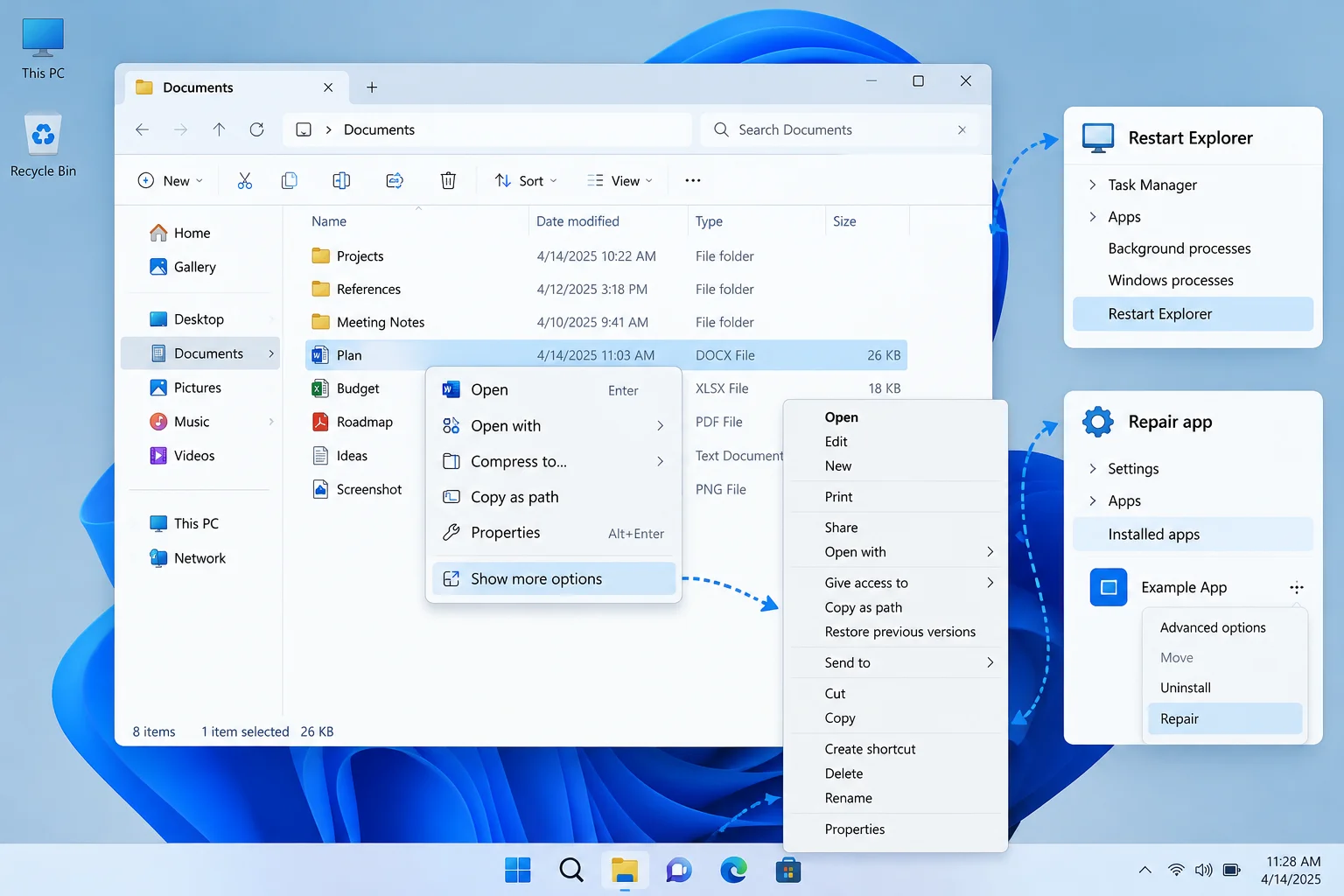The image size is (1344, 896).
Task: Choose Repair in Example App menu
Action: click(x=1225, y=719)
